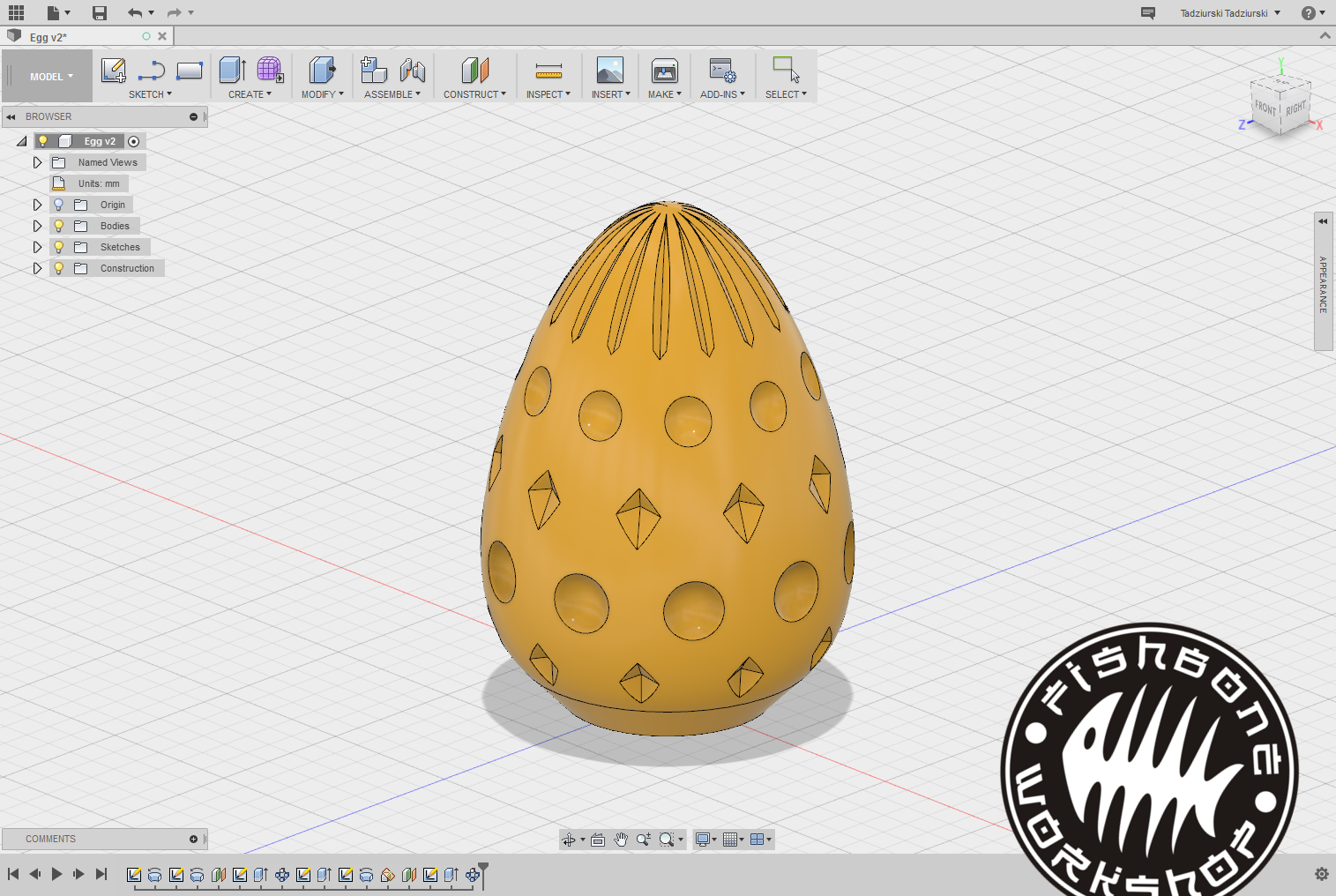1336x896 pixels.
Task: Click the Insert image icon
Action: tap(610, 71)
